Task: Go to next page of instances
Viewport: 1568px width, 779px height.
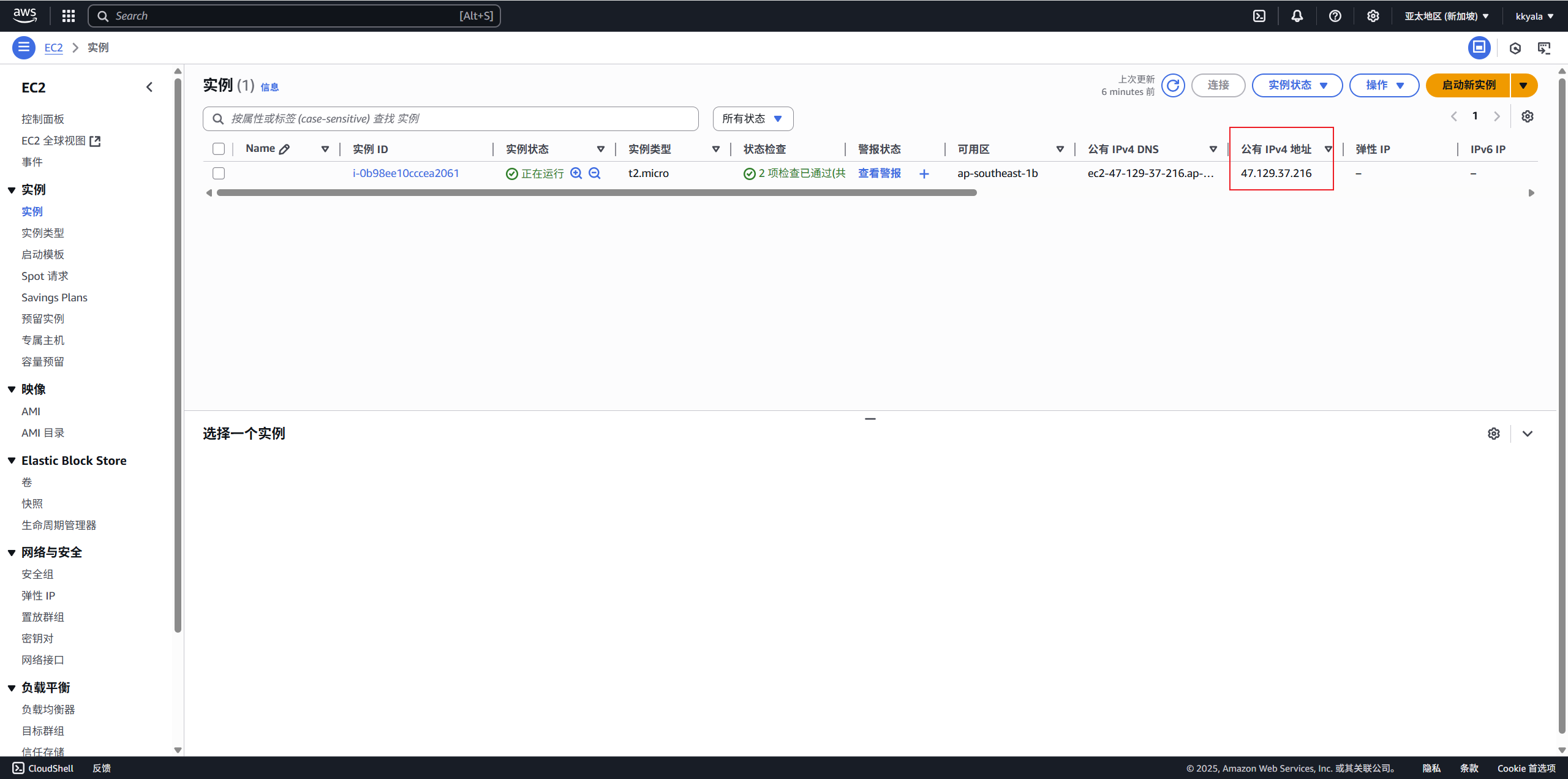Action: [1497, 116]
